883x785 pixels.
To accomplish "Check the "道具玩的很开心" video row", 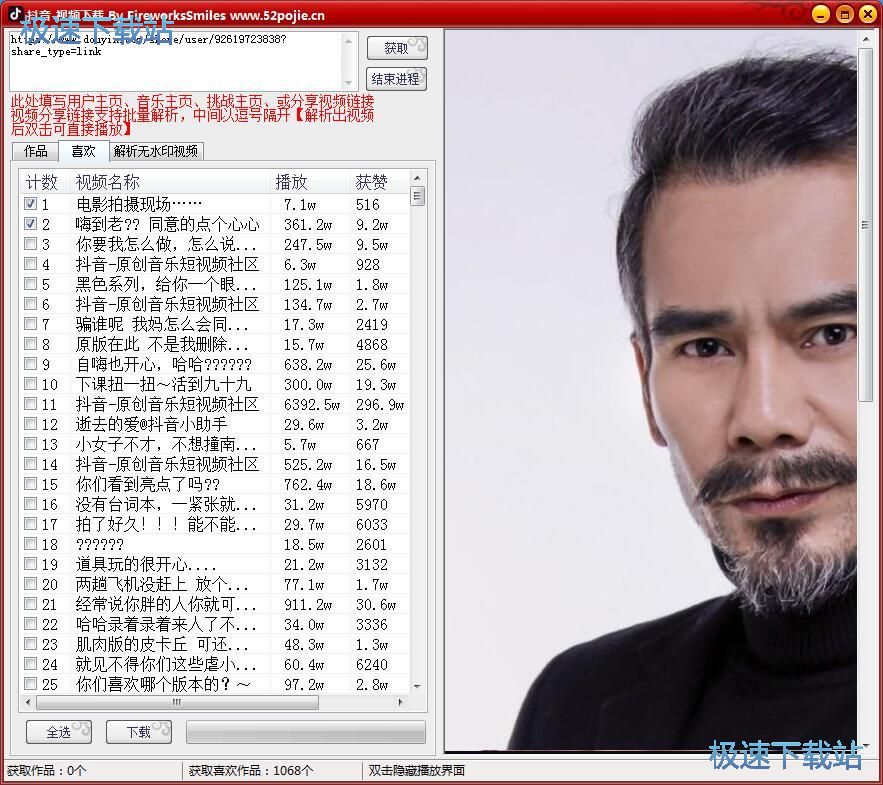I will (x=31, y=565).
